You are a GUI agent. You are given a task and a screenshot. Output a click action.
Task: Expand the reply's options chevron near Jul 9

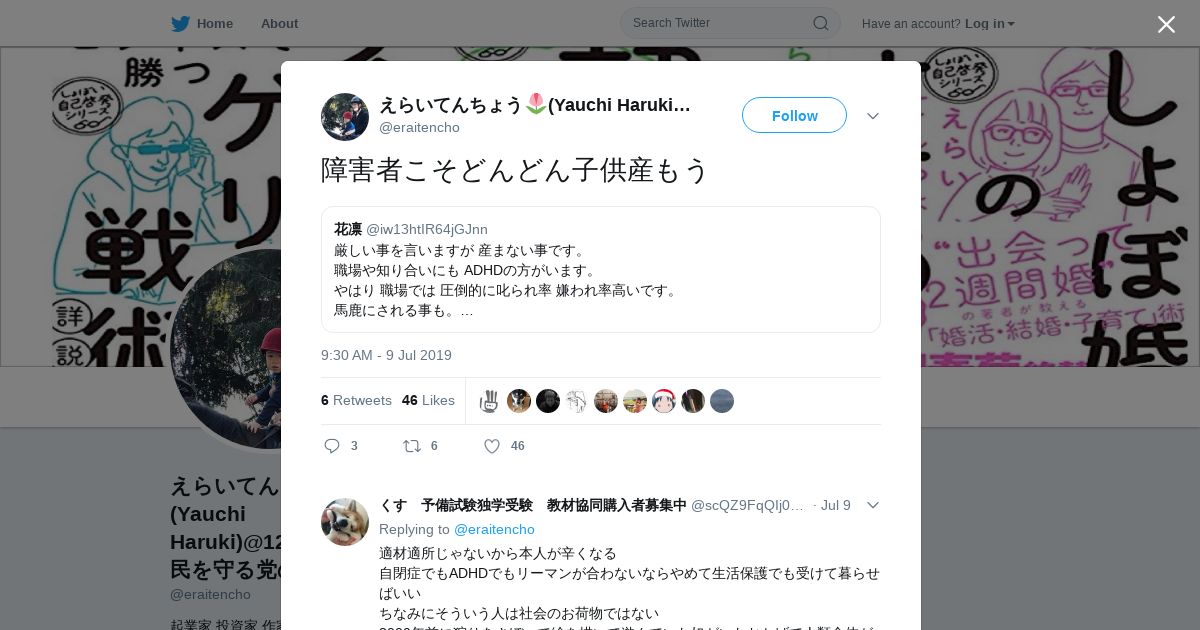(x=873, y=505)
